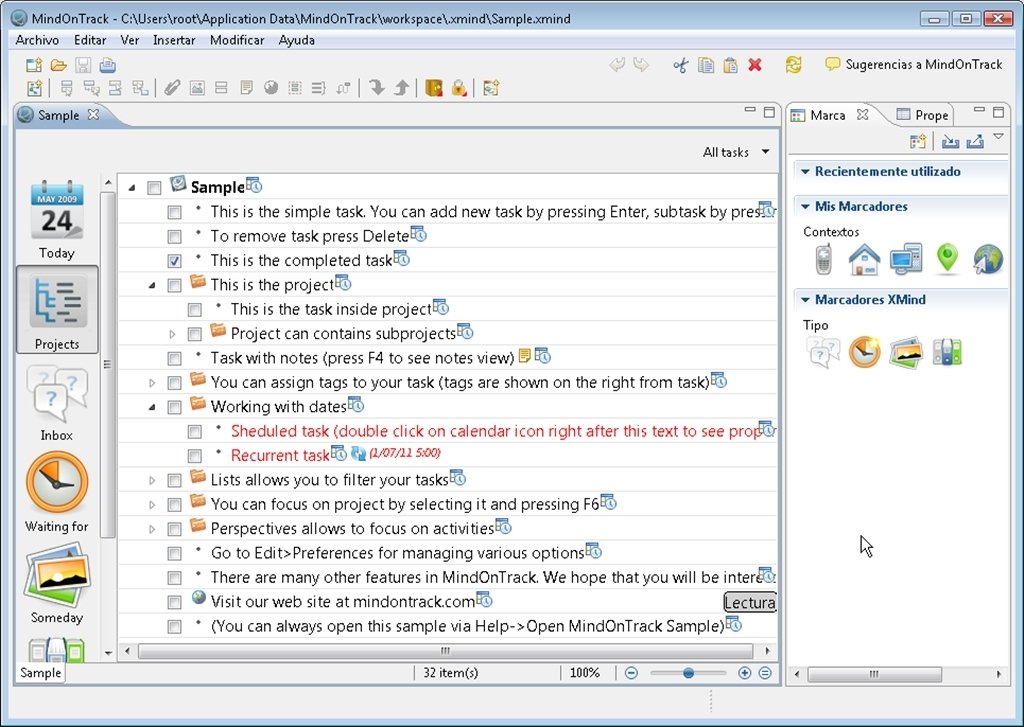Image resolution: width=1024 pixels, height=727 pixels.
Task: Check 'Task with notes' checkbox
Action: (x=174, y=359)
